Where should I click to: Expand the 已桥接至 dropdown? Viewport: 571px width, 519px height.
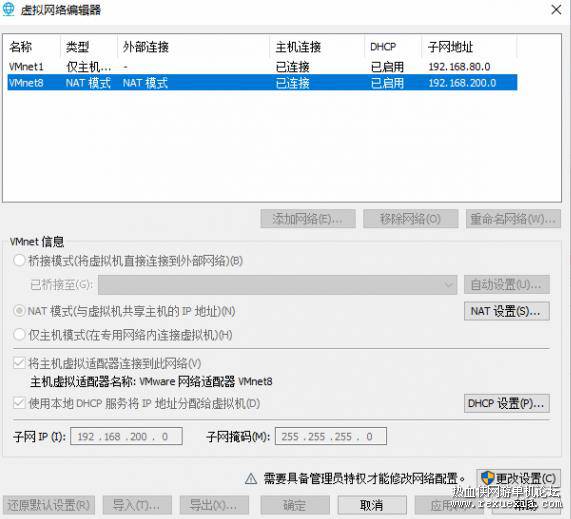tap(277, 284)
